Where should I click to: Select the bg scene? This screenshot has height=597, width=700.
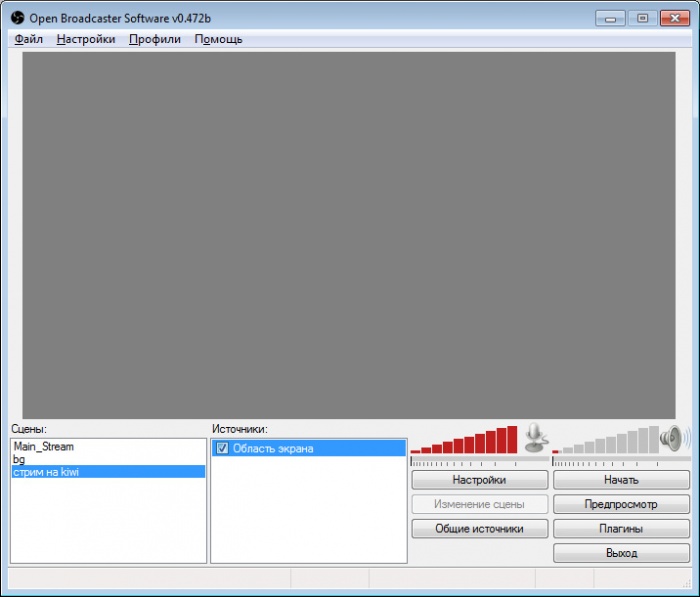click(108, 459)
